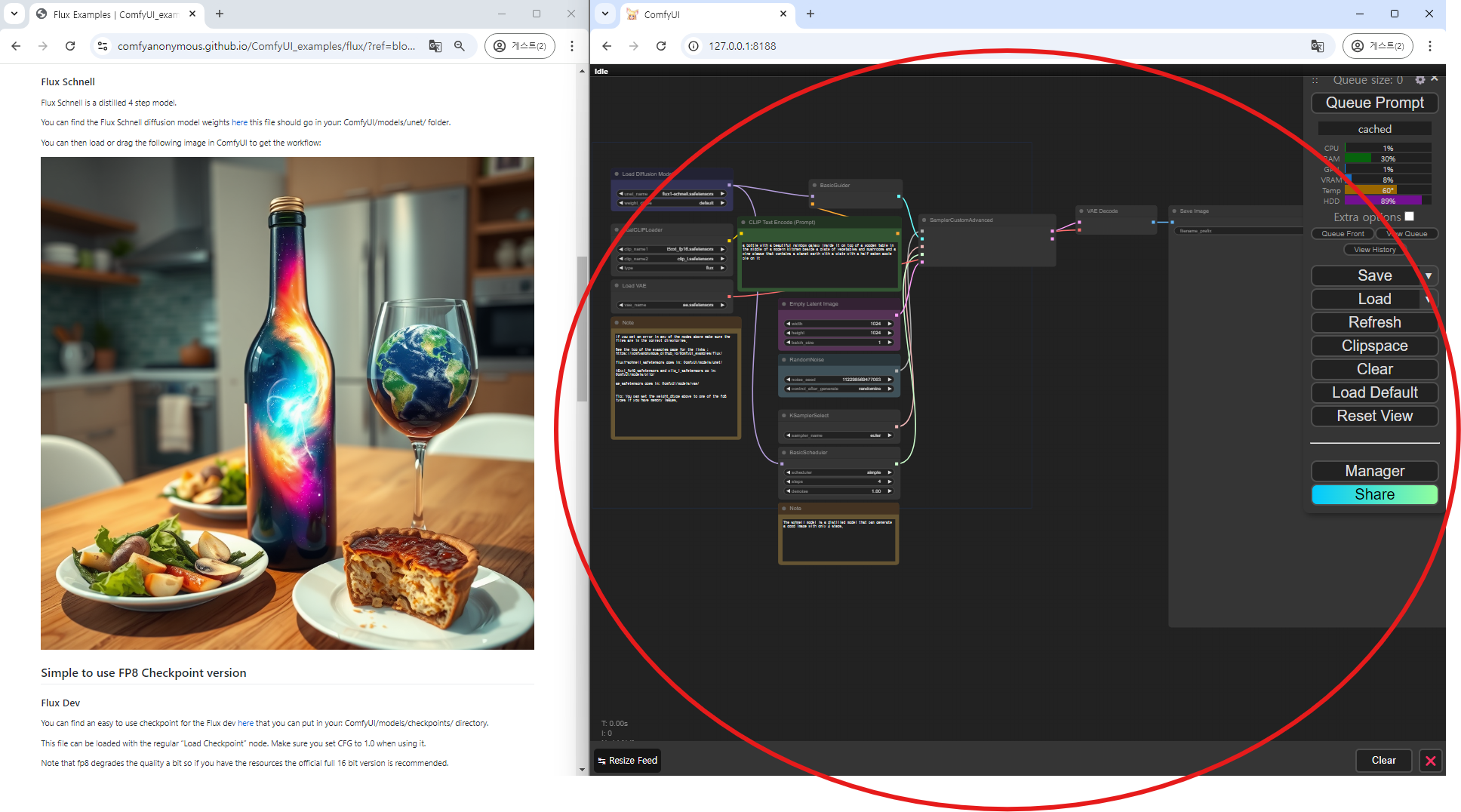The height and width of the screenshot is (812, 1461).
Task: Open a new tab in ComfyUI window
Action: (x=810, y=14)
